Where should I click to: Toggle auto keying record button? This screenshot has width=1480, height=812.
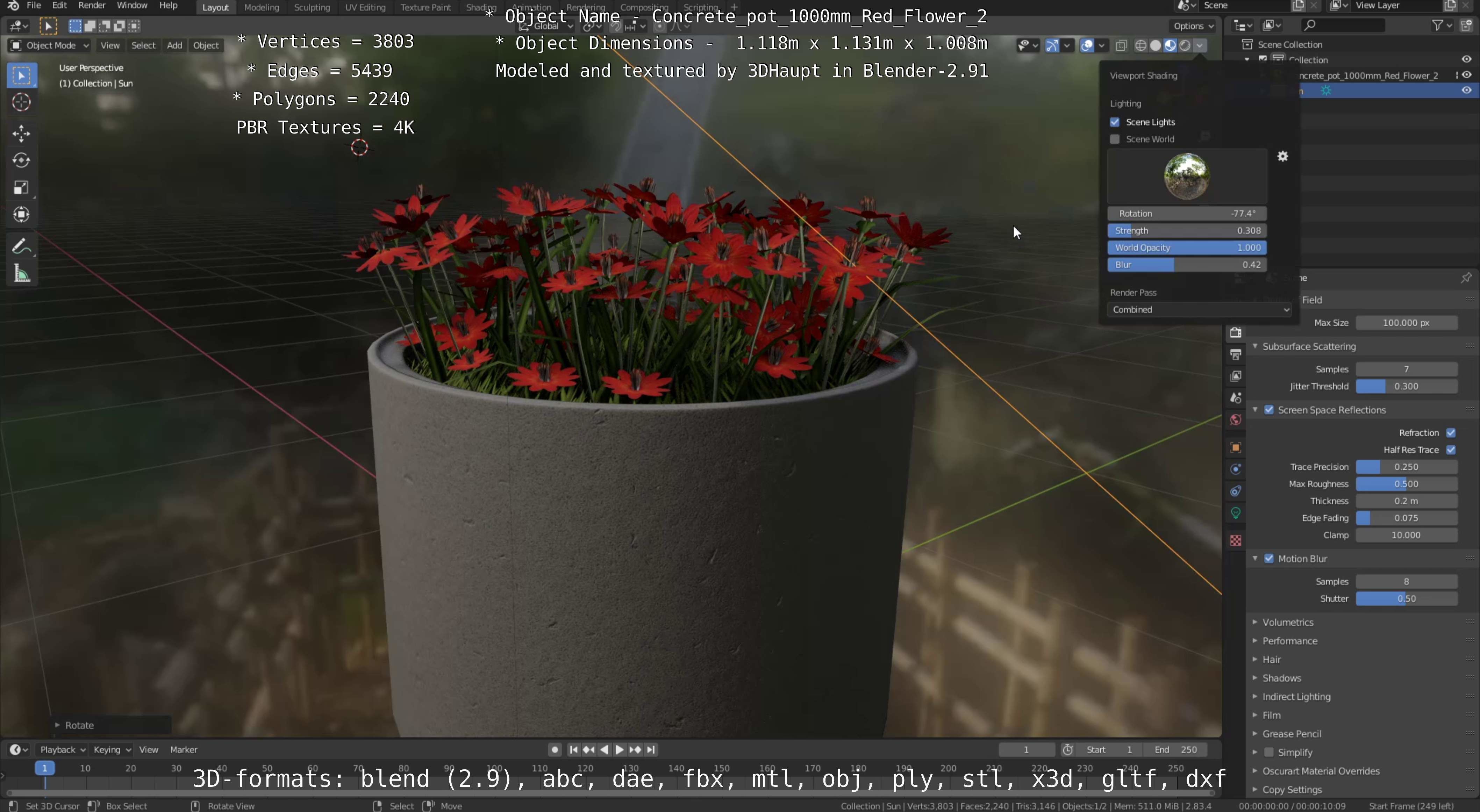pyautogui.click(x=555, y=749)
